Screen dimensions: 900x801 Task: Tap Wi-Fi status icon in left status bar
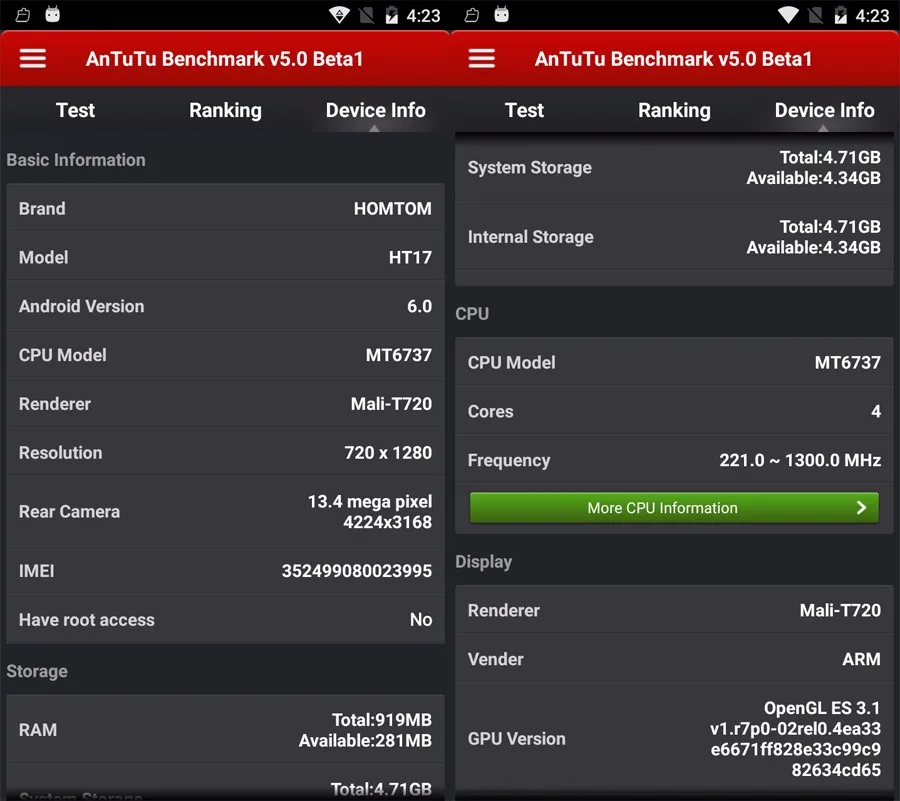[339, 15]
